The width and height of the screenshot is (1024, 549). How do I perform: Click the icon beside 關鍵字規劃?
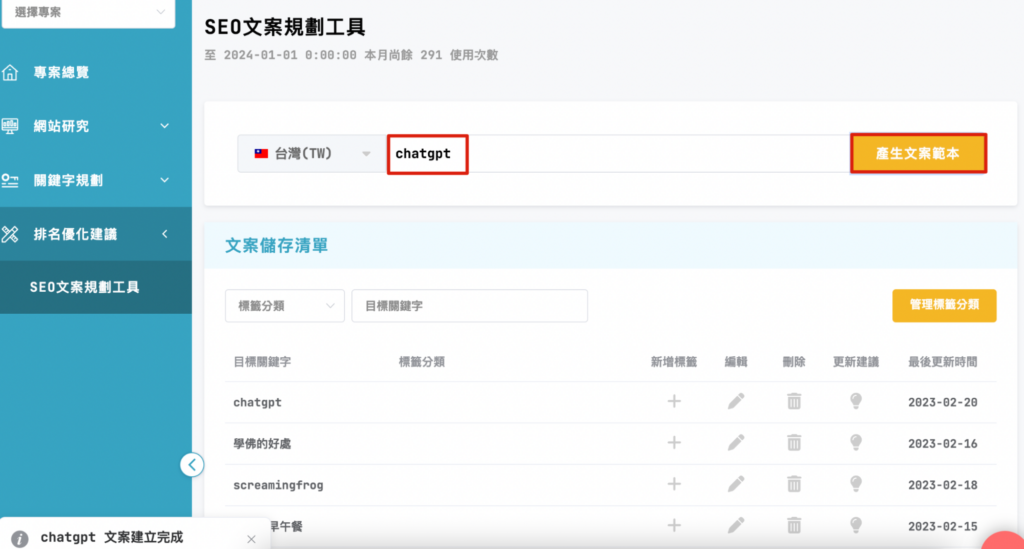pyautogui.click(x=10, y=180)
